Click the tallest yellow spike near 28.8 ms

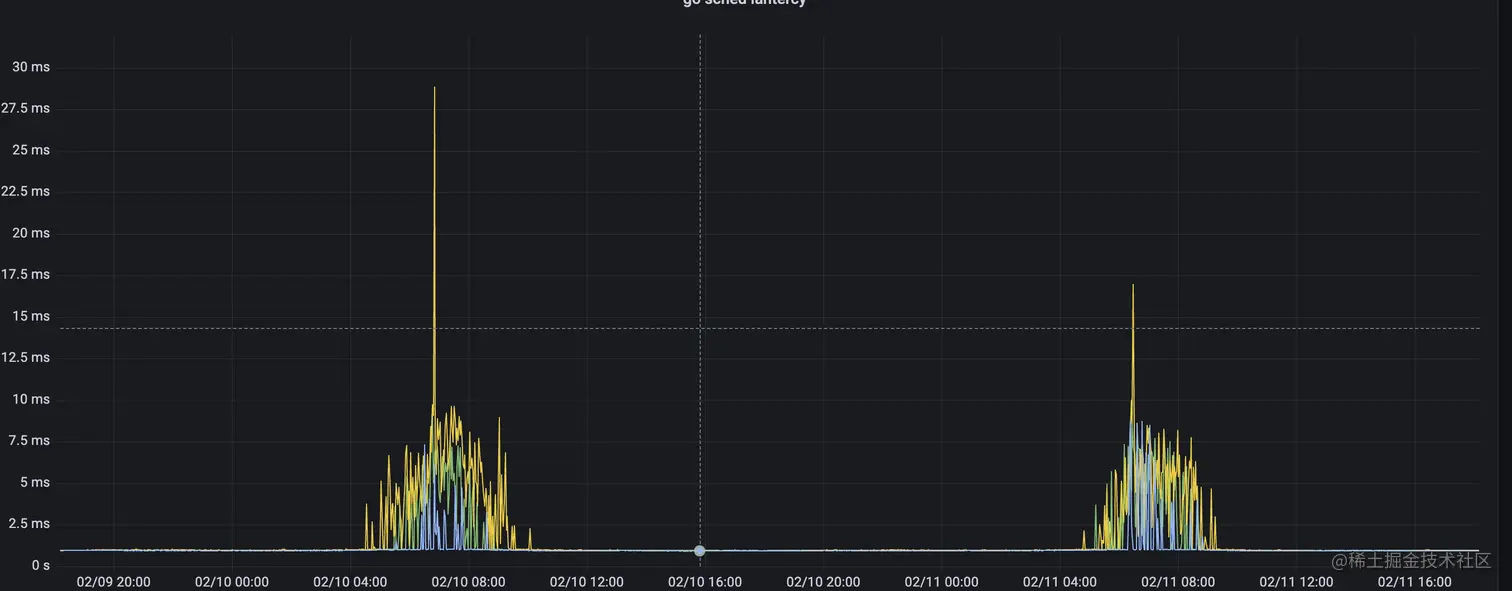click(x=434, y=88)
